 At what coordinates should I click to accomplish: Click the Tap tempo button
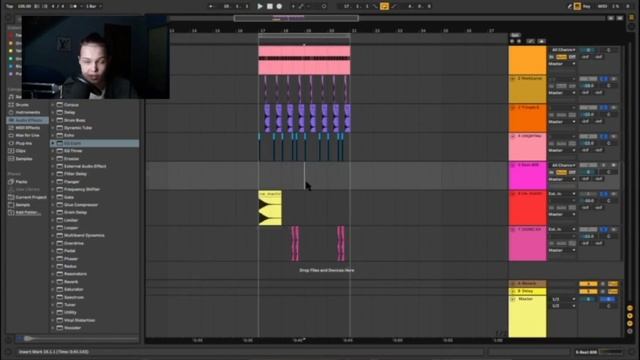(x=10, y=6)
